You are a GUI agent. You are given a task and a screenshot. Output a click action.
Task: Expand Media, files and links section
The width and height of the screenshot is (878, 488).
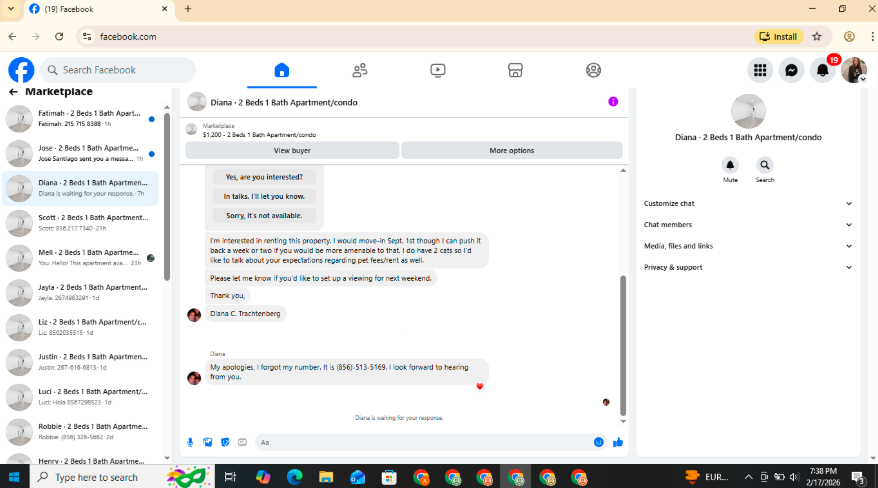(x=748, y=246)
